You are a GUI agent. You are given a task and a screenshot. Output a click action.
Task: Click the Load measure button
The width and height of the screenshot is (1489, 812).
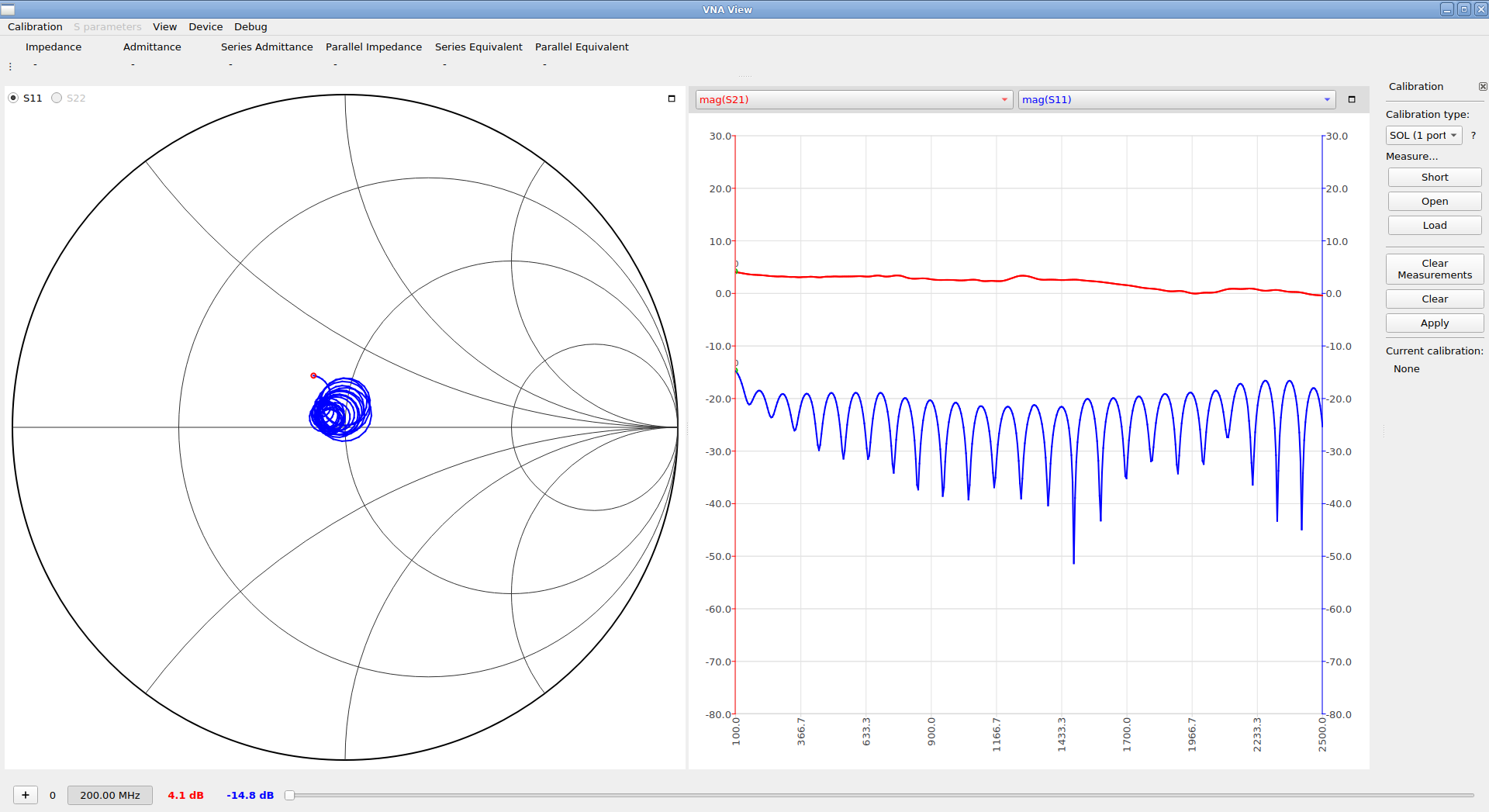(1434, 225)
